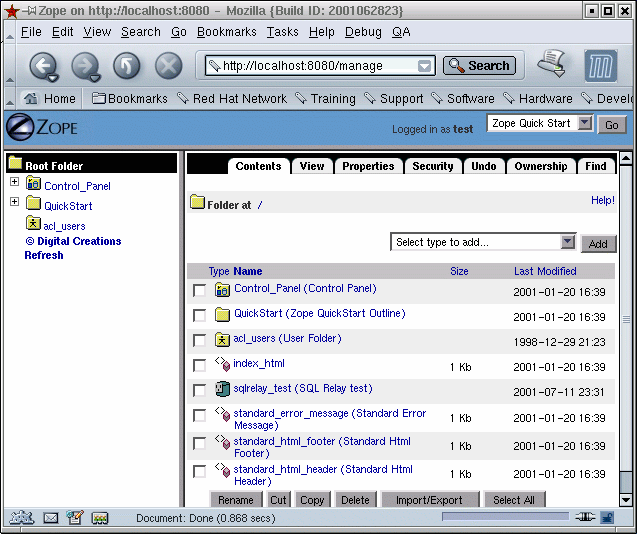The height and width of the screenshot is (534, 637).
Task: Switch to the Security tab
Action: (x=432, y=166)
